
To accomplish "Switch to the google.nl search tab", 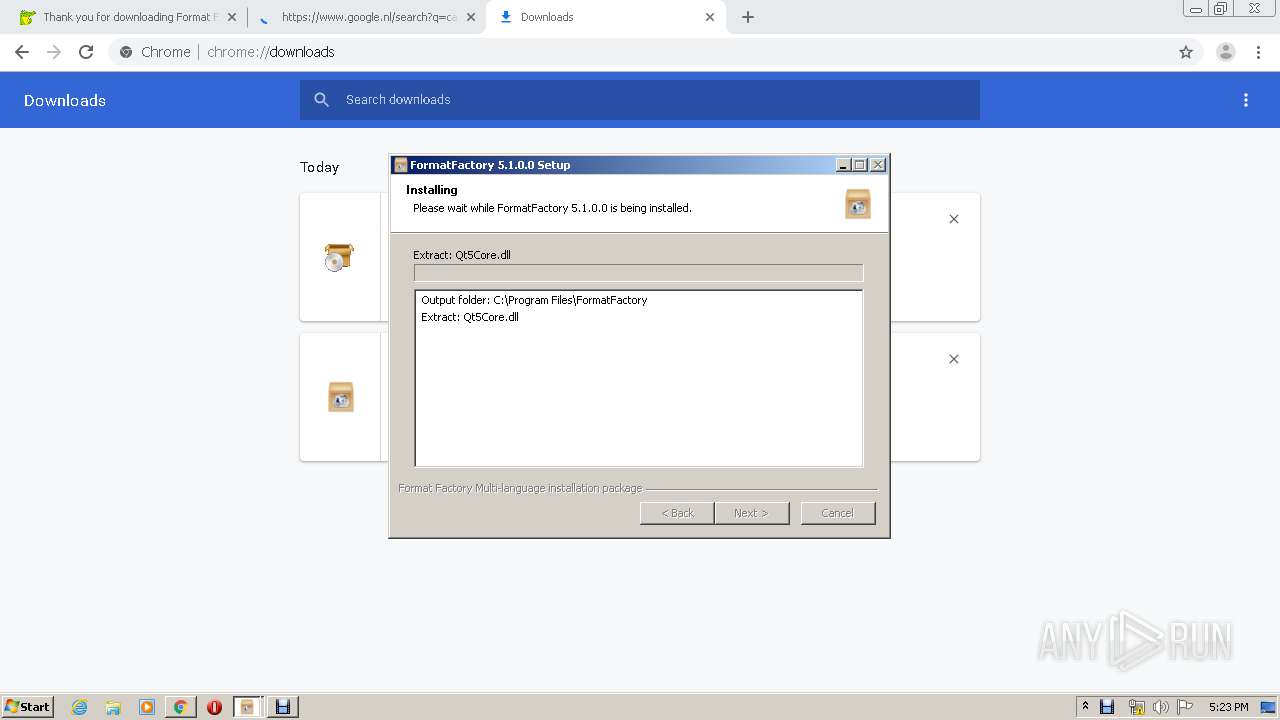I will coord(367,17).
